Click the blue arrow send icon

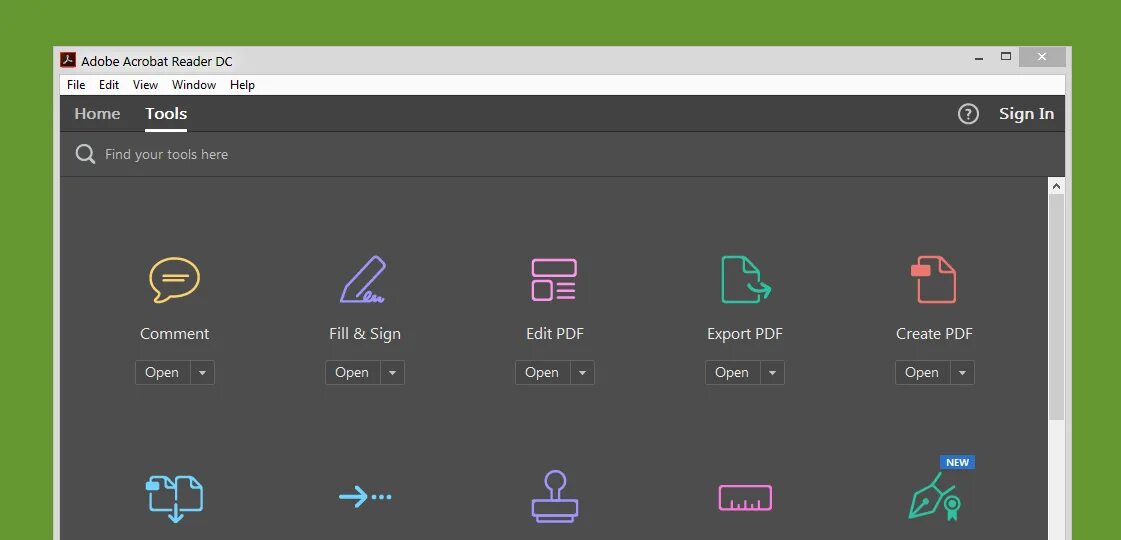click(365, 496)
